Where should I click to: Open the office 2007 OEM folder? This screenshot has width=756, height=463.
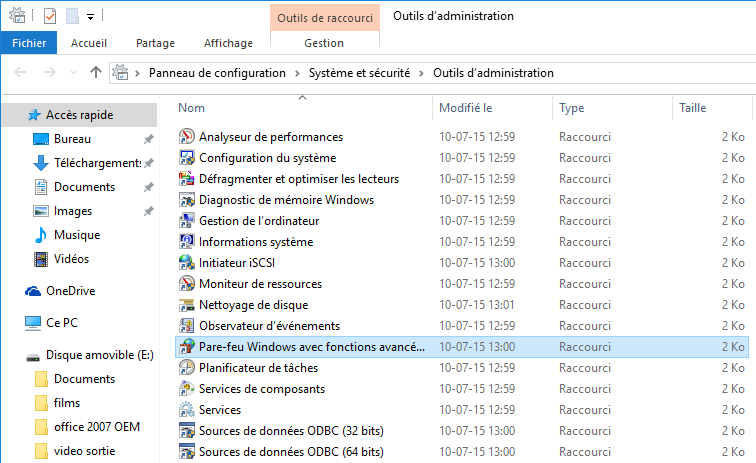click(97, 427)
